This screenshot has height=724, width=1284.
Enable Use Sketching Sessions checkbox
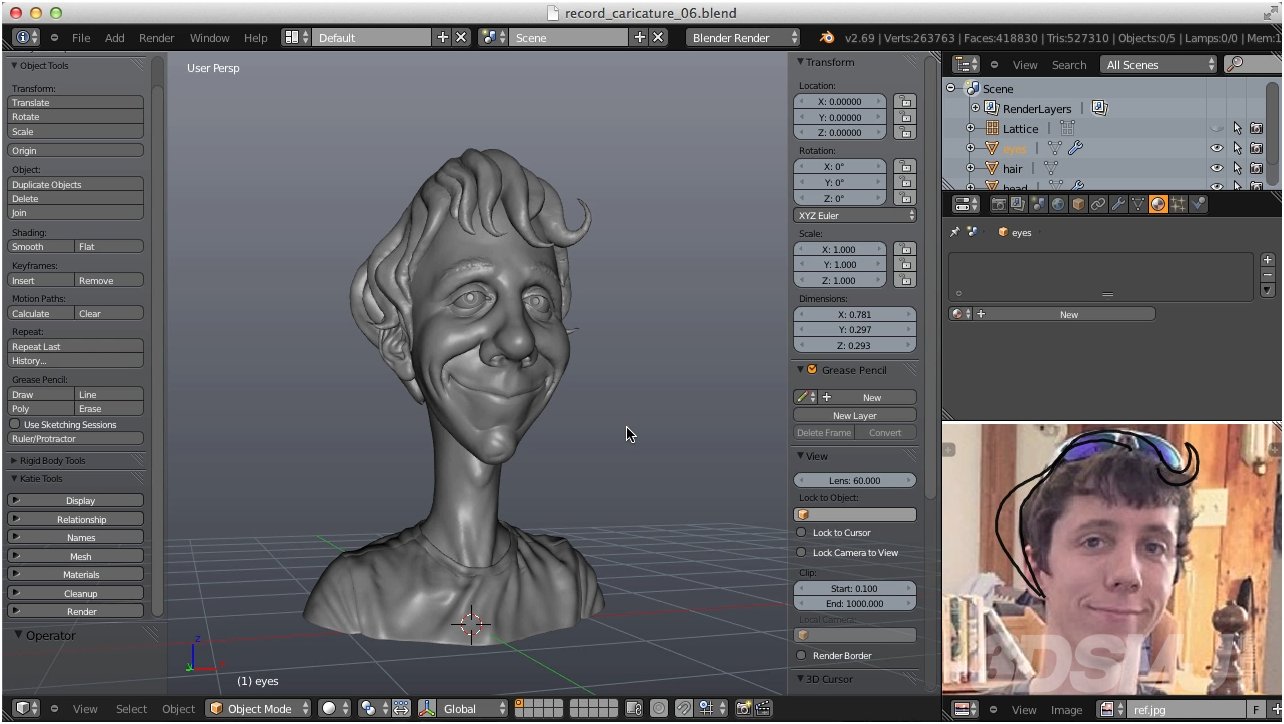15,424
